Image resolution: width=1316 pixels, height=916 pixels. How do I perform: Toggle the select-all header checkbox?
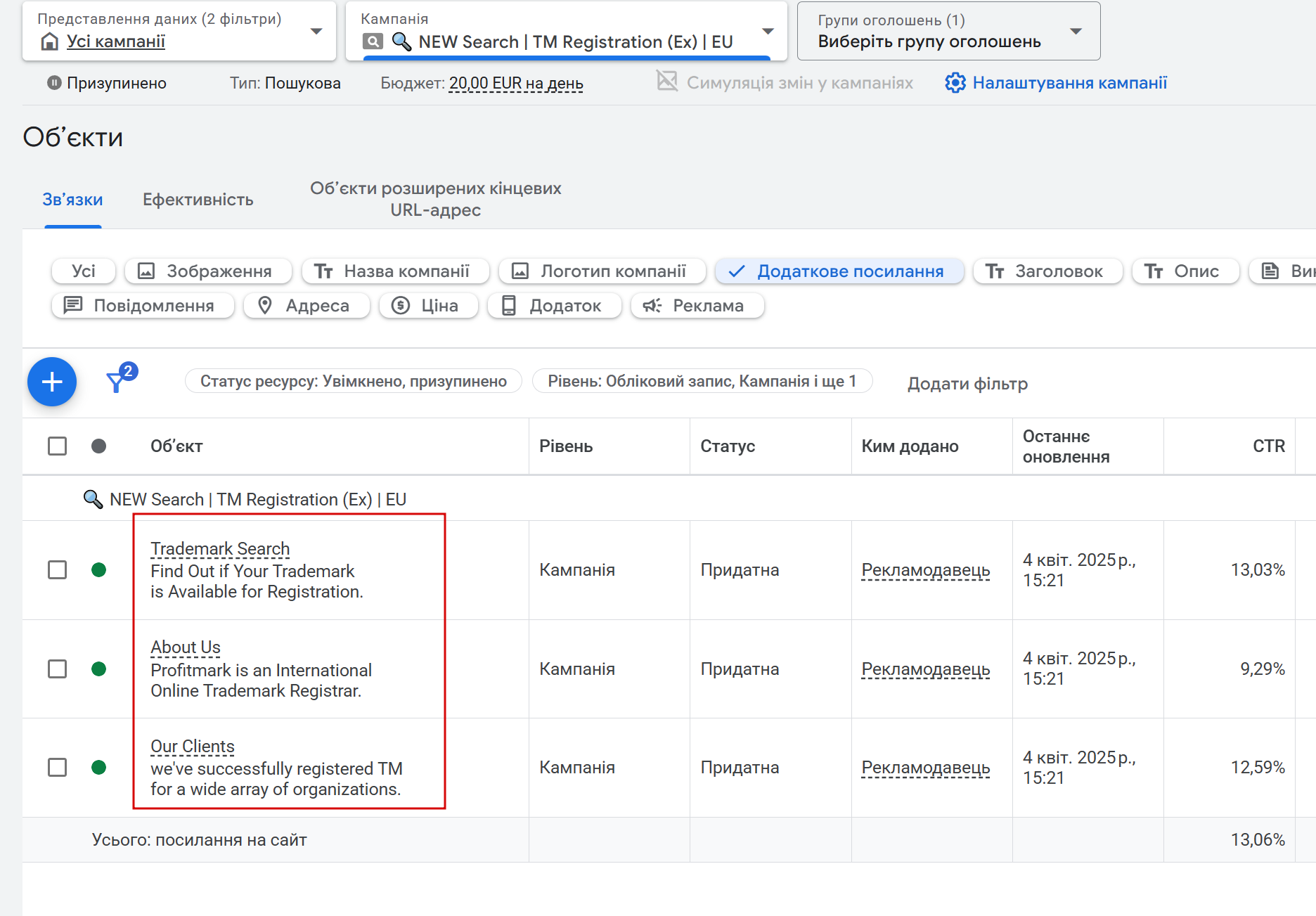click(x=58, y=446)
